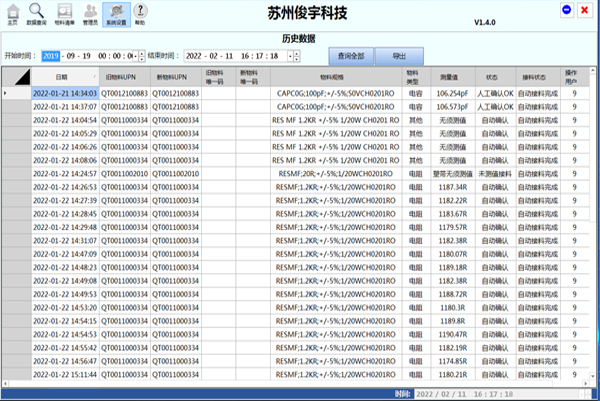
Task: Open the 物料清单 toolbar icon
Action: [x=65, y=15]
